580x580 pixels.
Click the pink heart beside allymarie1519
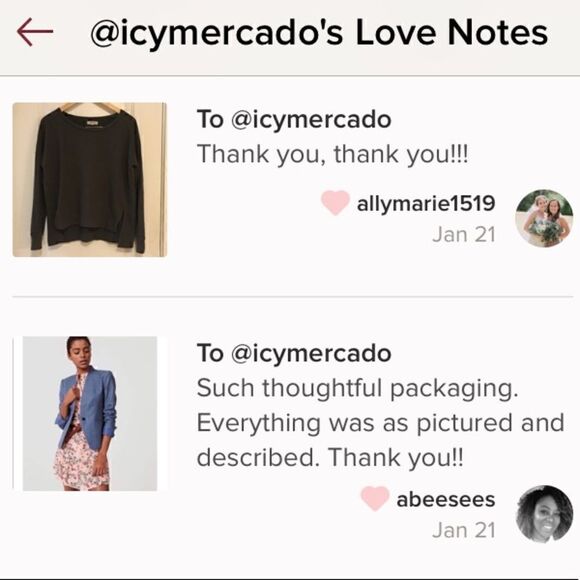(x=335, y=202)
